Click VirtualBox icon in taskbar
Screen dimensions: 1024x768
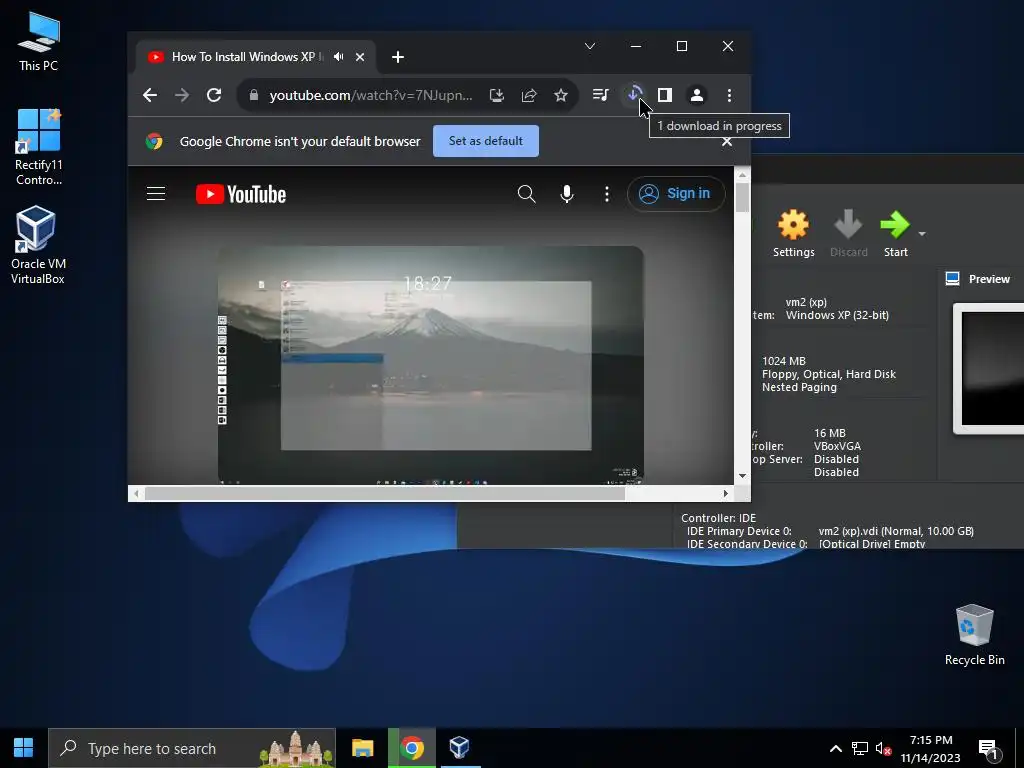point(460,748)
